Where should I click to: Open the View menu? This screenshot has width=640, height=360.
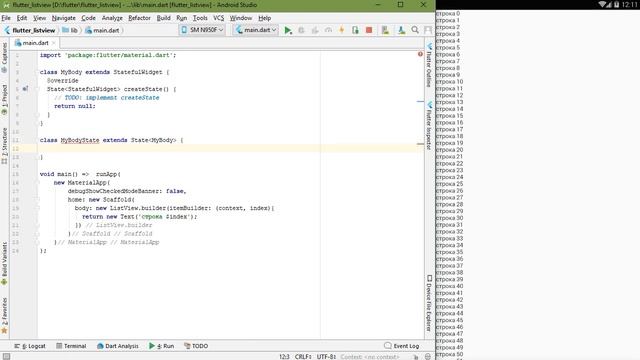[x=39, y=18]
